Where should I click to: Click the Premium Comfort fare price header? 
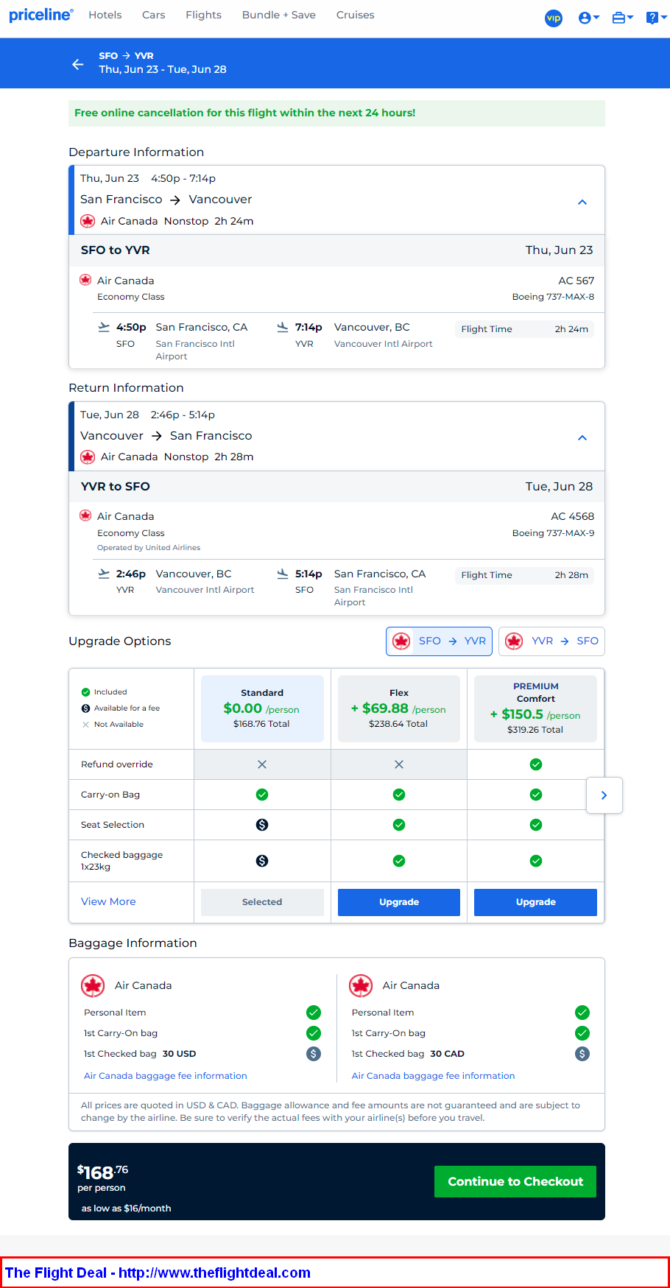(x=535, y=709)
